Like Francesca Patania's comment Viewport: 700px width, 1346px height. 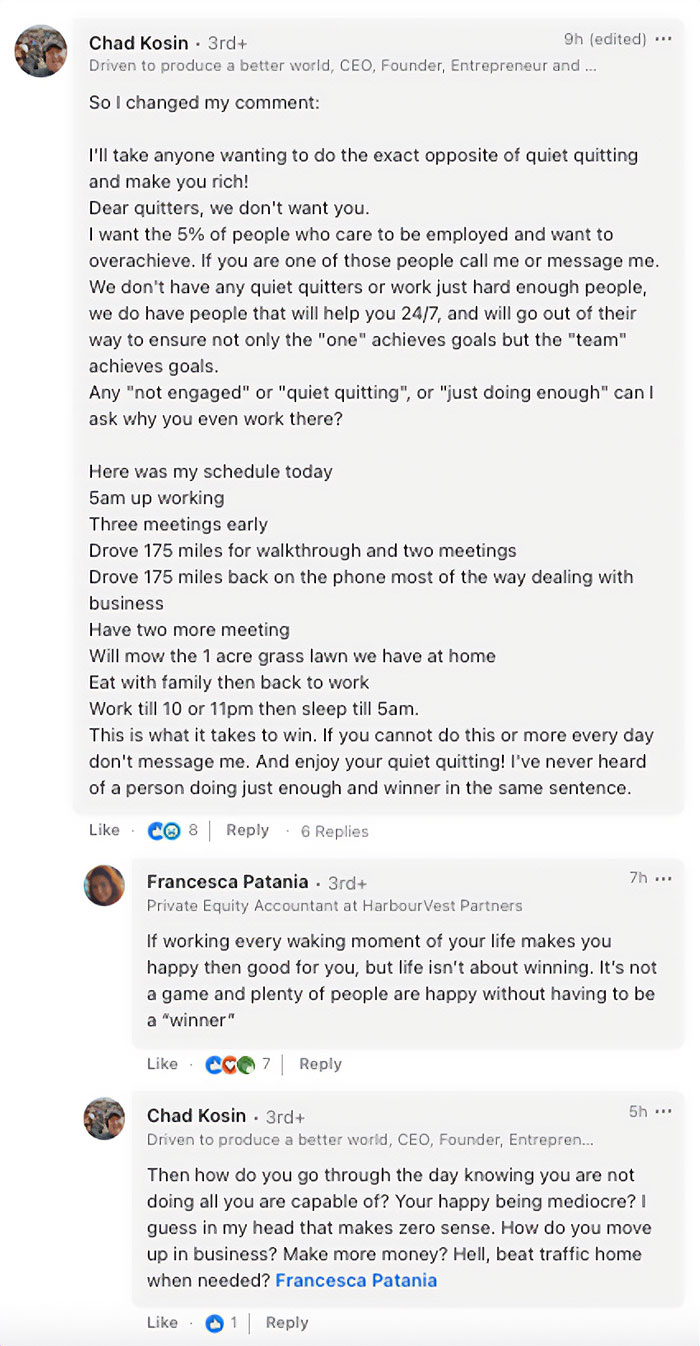coord(163,1063)
